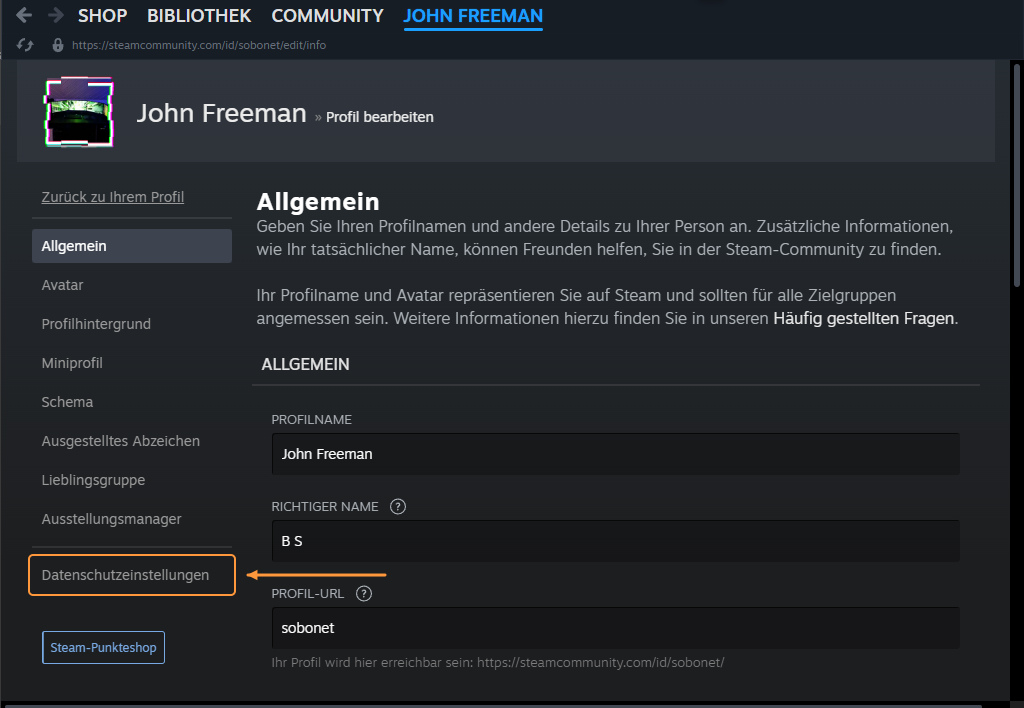Click into the Richtiger Name input field
The image size is (1024, 708).
click(615, 541)
